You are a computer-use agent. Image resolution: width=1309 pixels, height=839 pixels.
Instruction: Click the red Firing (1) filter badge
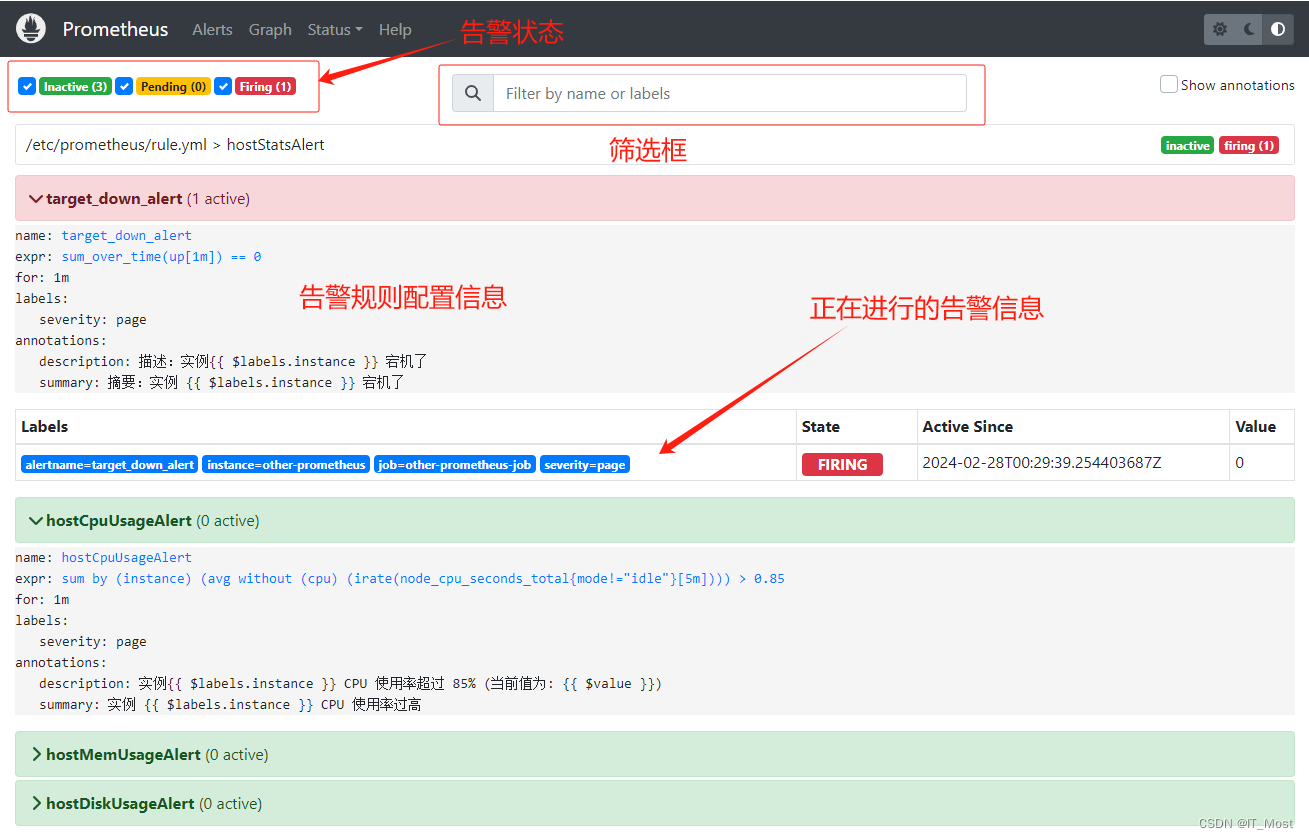click(265, 87)
